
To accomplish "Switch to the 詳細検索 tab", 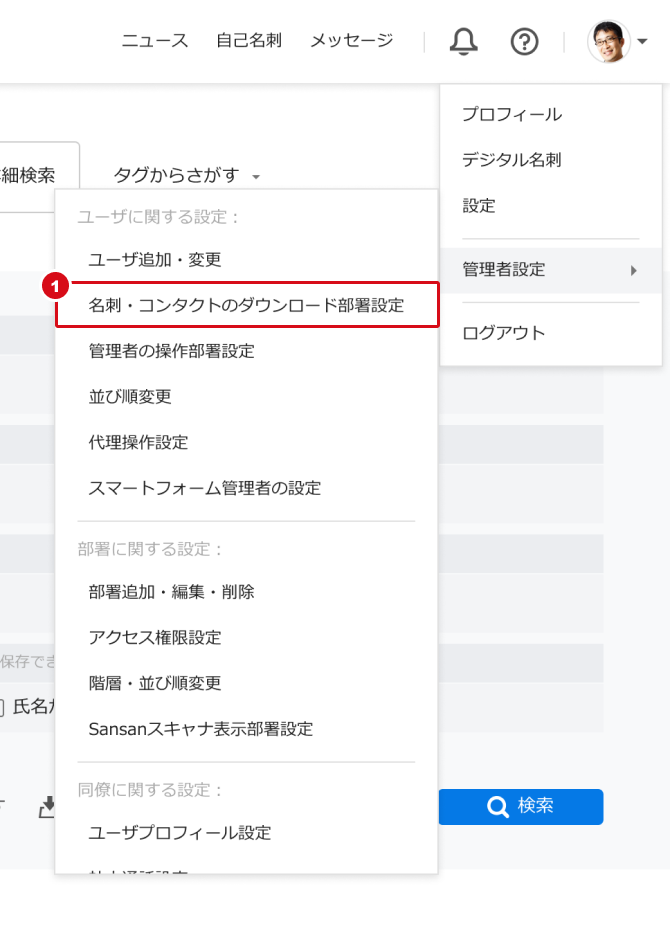I will coord(30,176).
